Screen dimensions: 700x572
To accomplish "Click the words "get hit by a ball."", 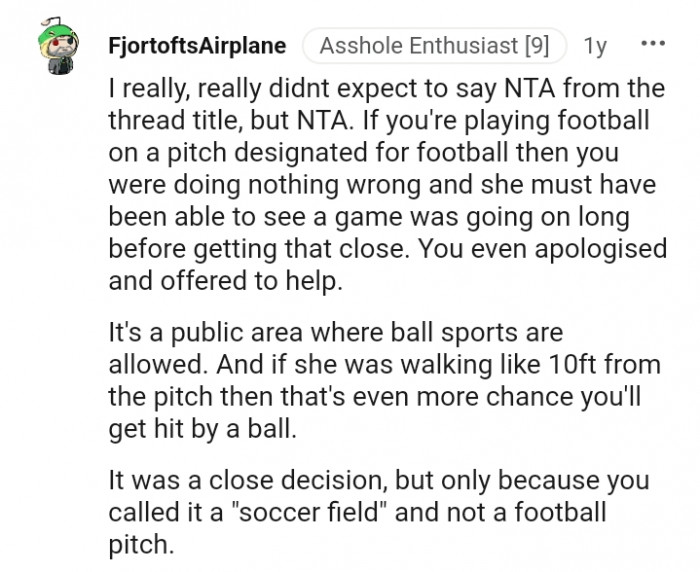I will click(x=203, y=429).
